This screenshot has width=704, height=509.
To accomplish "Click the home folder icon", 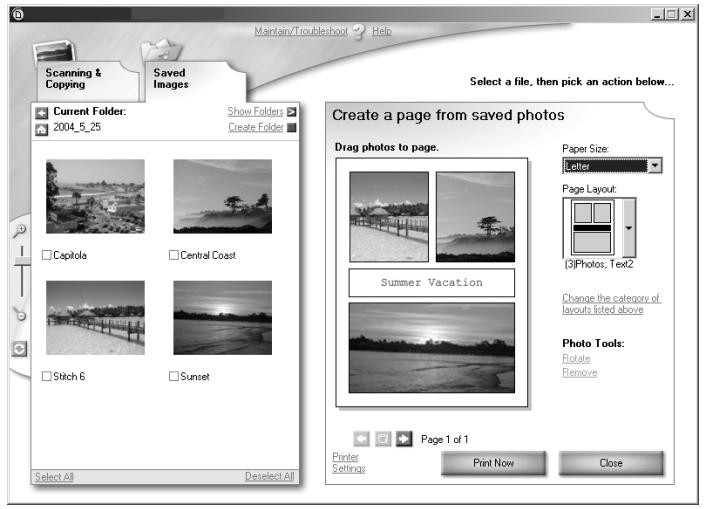I will tap(41, 129).
